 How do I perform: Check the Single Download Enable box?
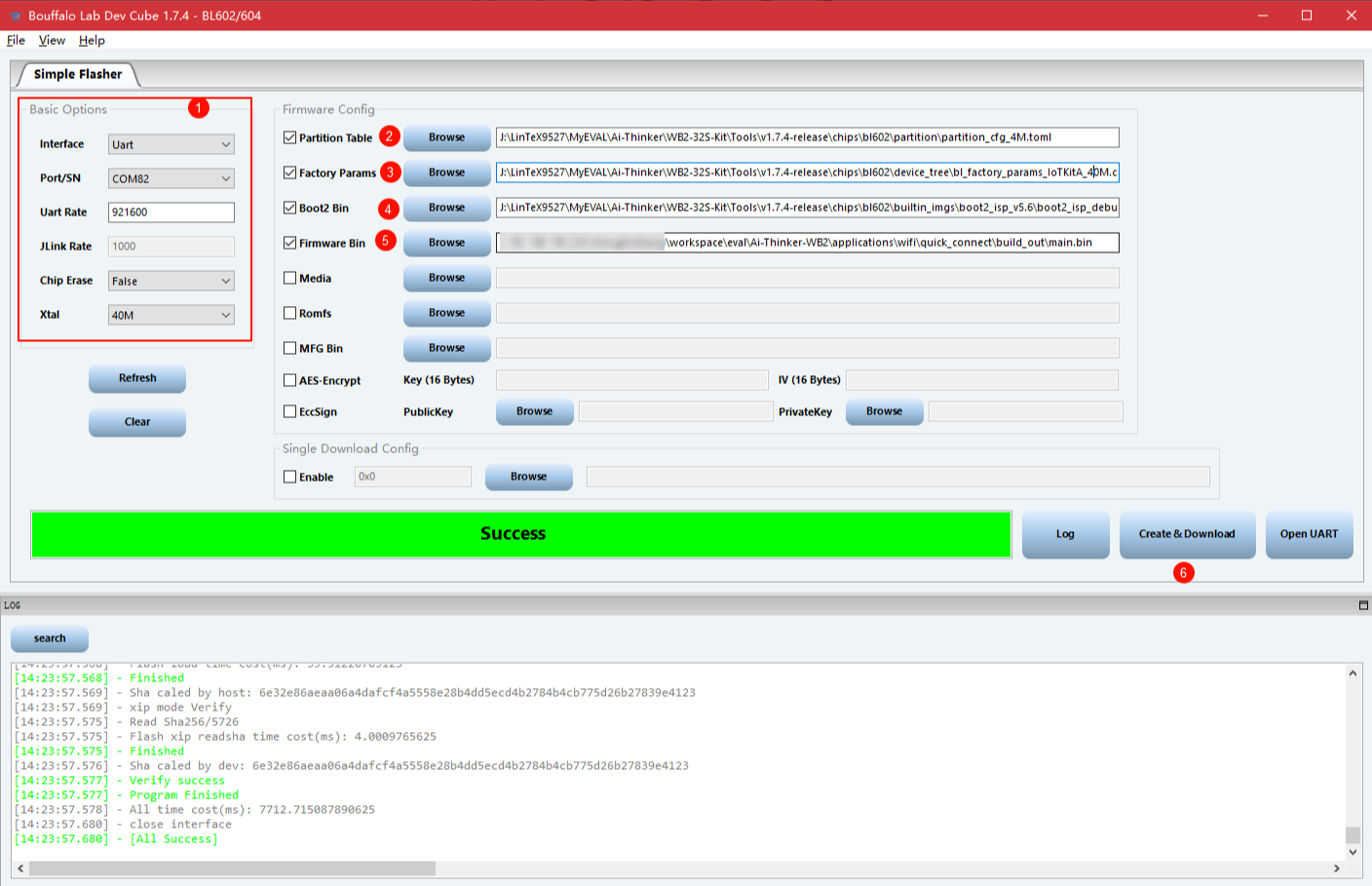tap(289, 477)
